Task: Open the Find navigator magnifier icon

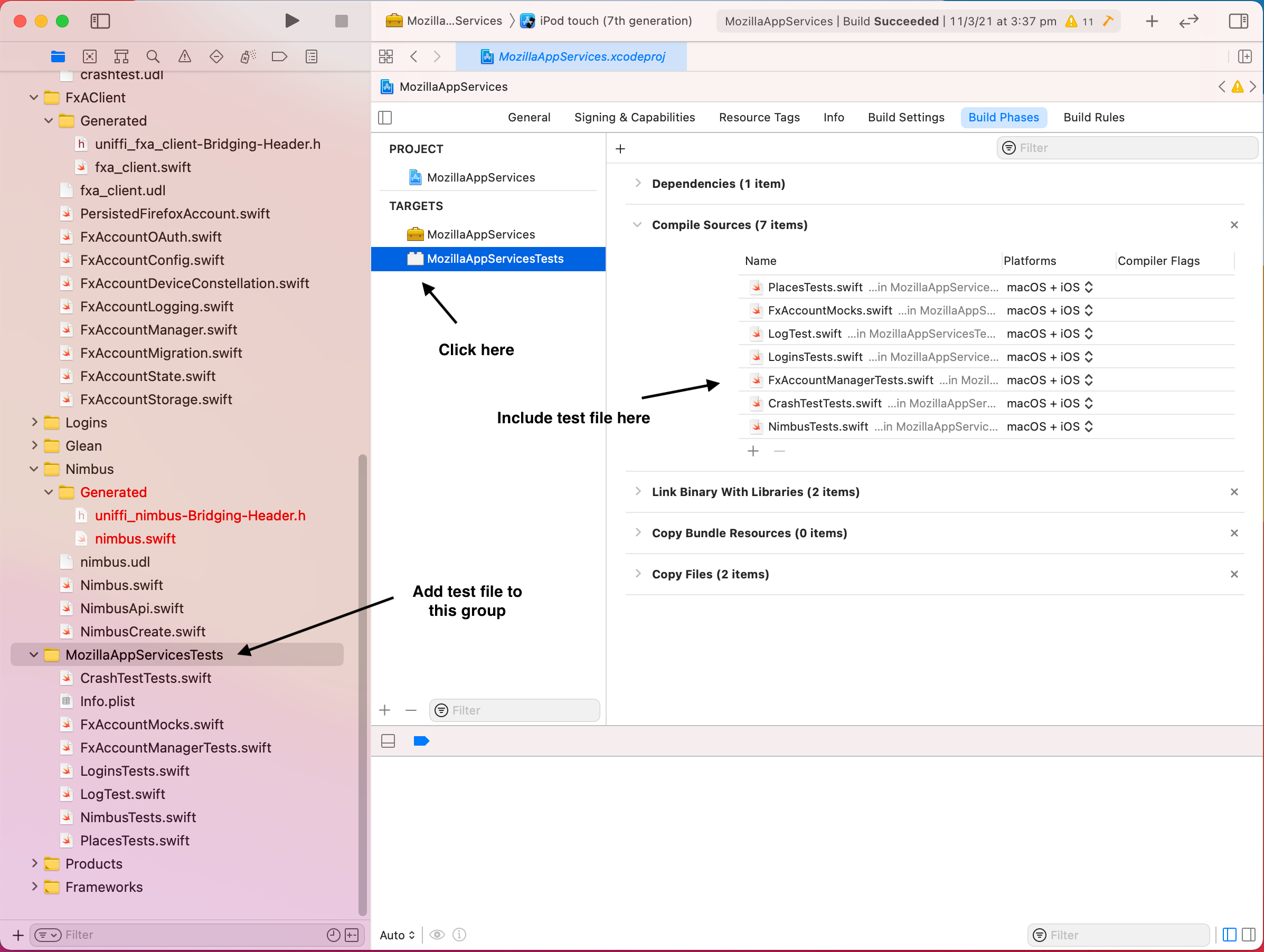Action: coord(153,56)
